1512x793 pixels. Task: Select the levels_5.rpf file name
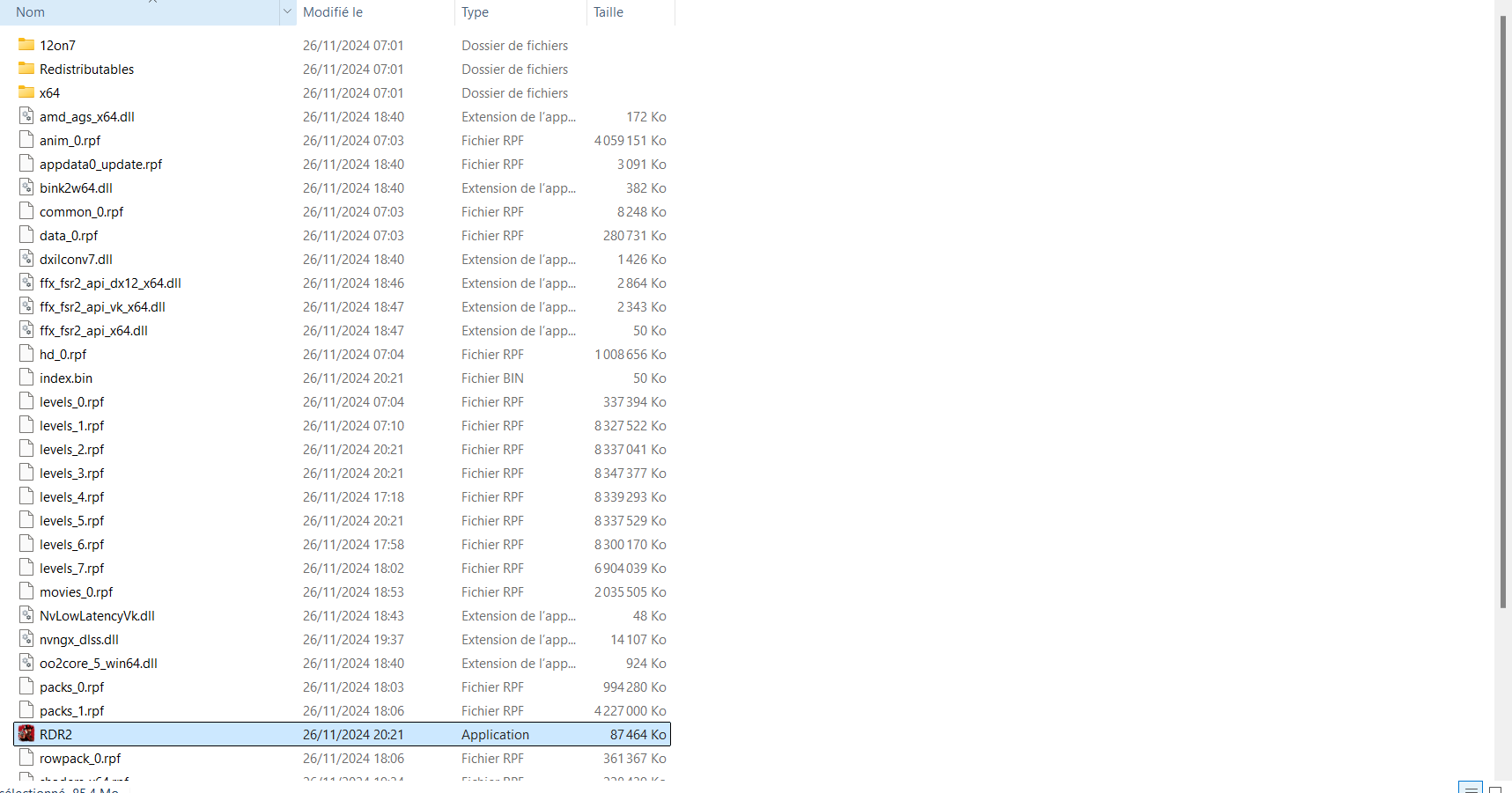pyautogui.click(x=71, y=520)
